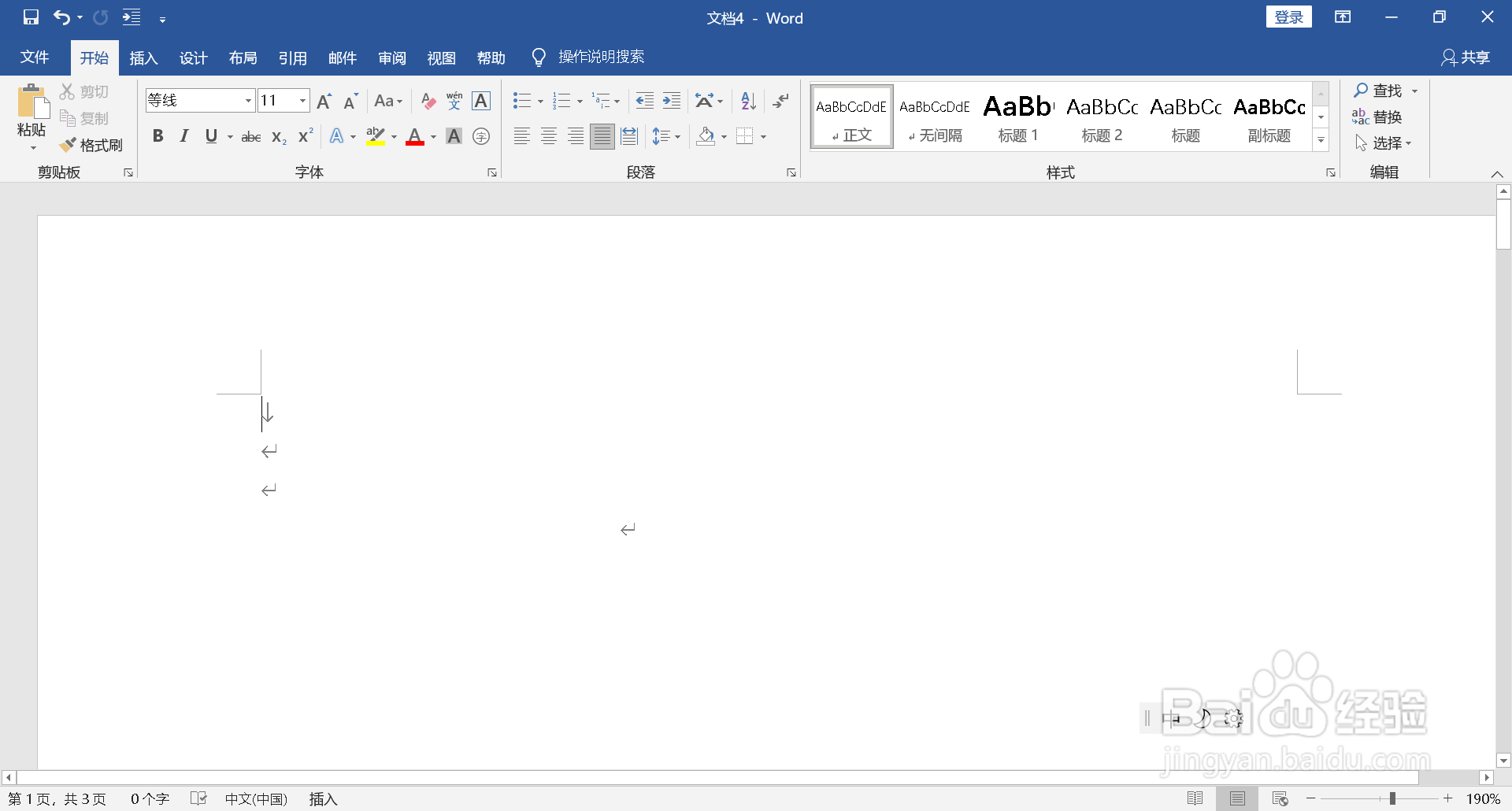
Task: Click the phonetic guide (wén) icon
Action: (454, 101)
